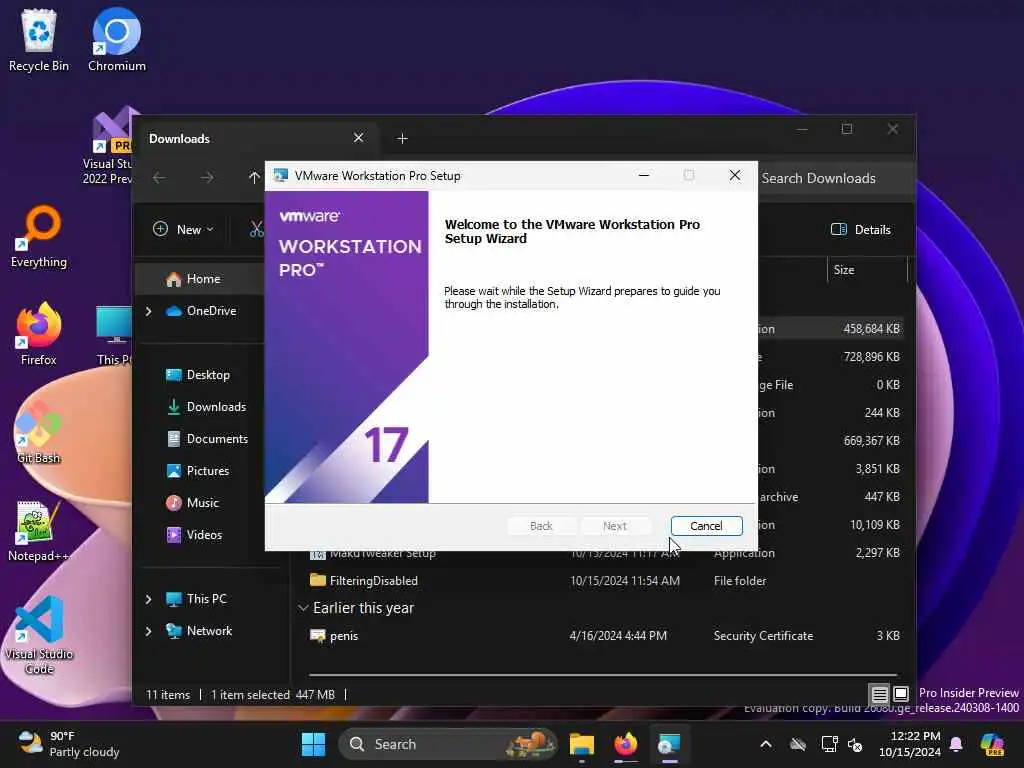This screenshot has width=1024, height=768.
Task: Launch Chromium from the desktop
Action: [116, 39]
